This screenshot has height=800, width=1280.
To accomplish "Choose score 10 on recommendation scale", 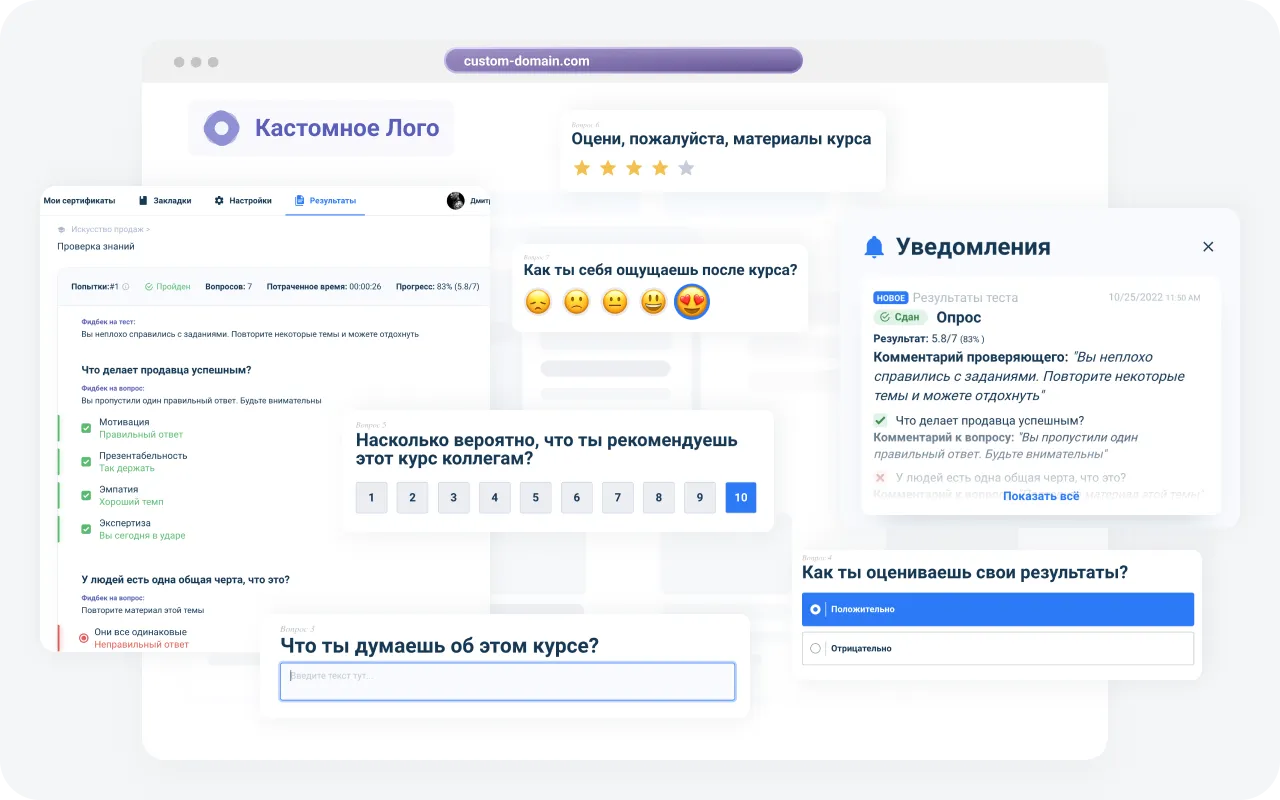I will coord(741,497).
